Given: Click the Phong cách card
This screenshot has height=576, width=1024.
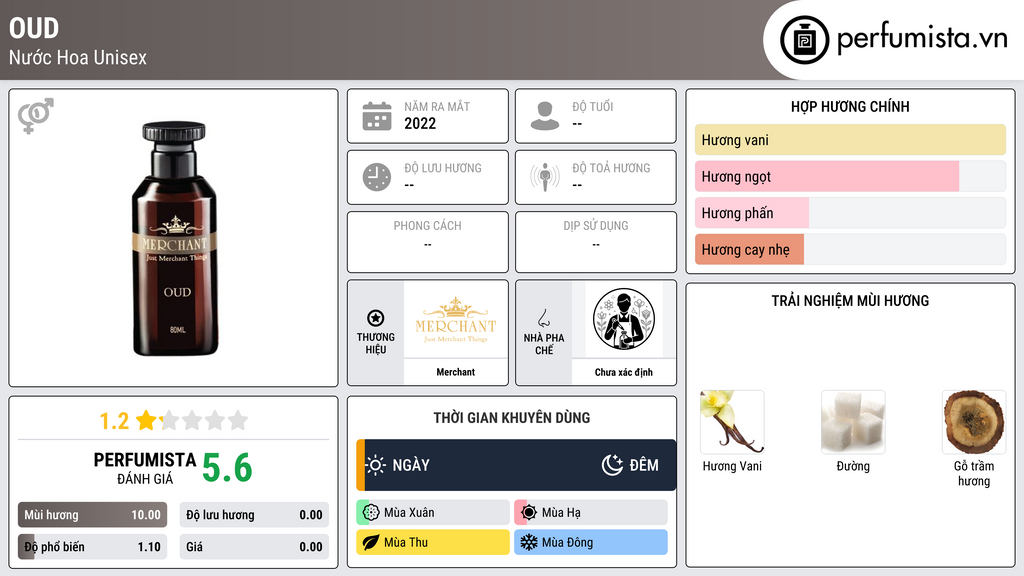Looking at the screenshot, I should tap(428, 242).
